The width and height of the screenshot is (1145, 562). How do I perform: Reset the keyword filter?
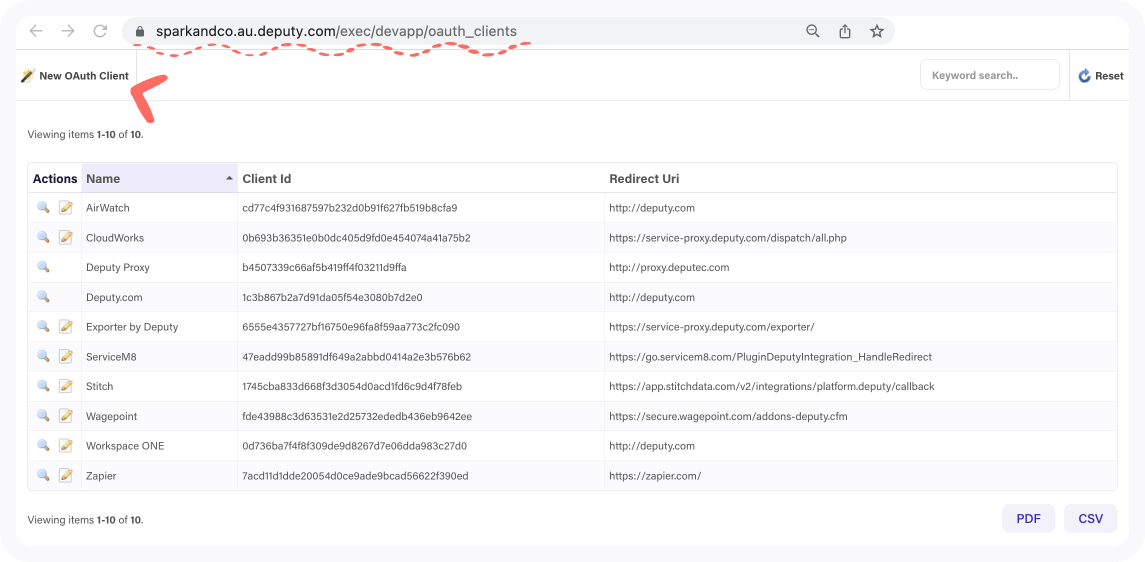point(1101,76)
